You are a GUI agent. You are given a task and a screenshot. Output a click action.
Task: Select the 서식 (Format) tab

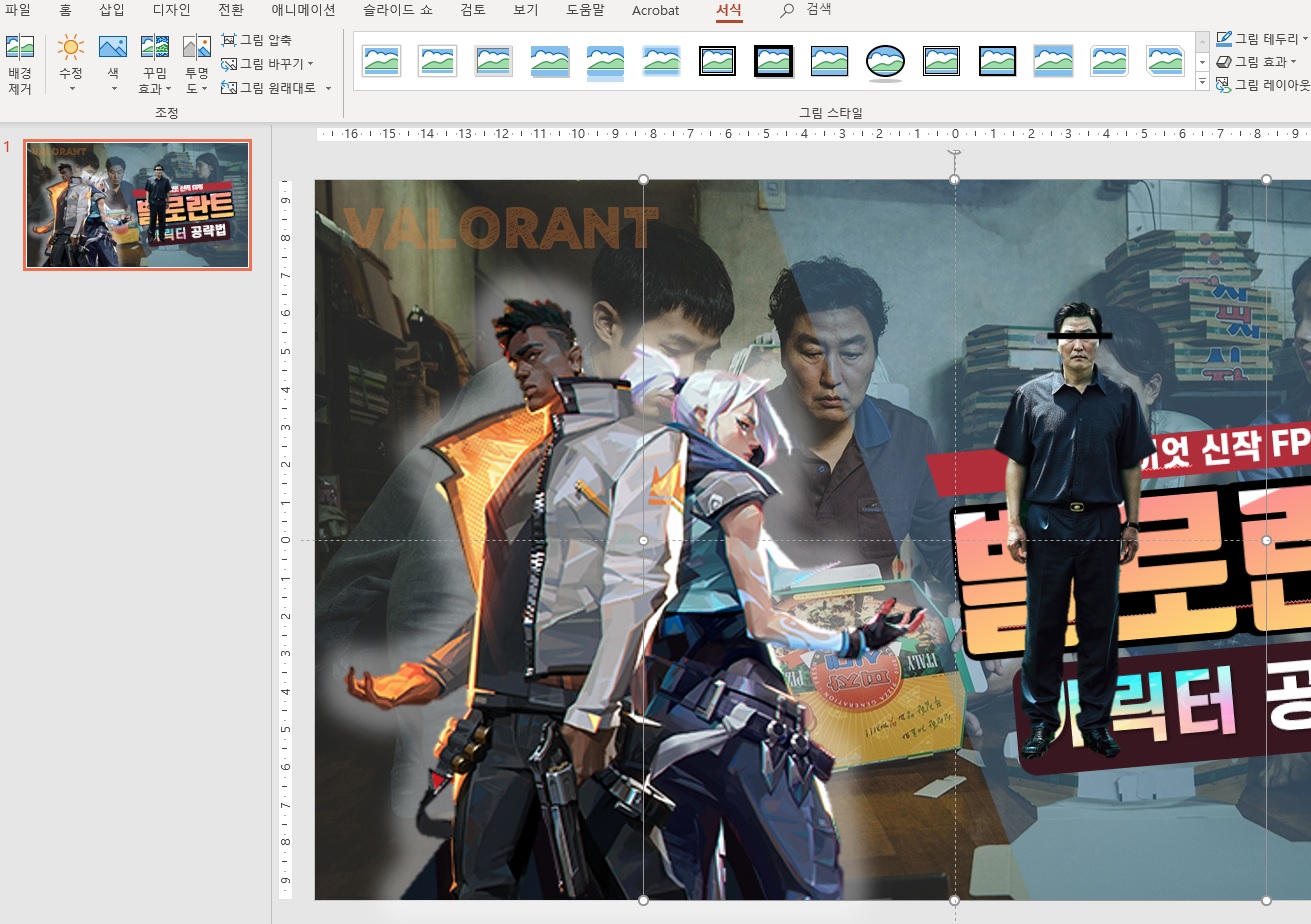729,10
